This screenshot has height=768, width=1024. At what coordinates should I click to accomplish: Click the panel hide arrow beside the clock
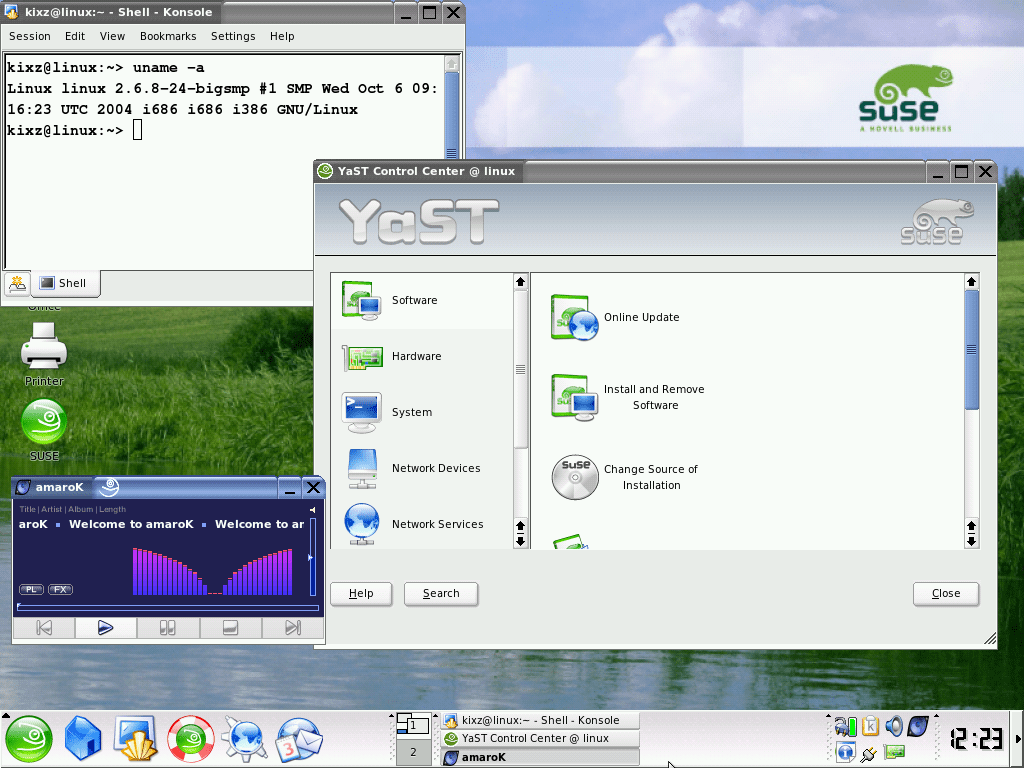[1018, 738]
